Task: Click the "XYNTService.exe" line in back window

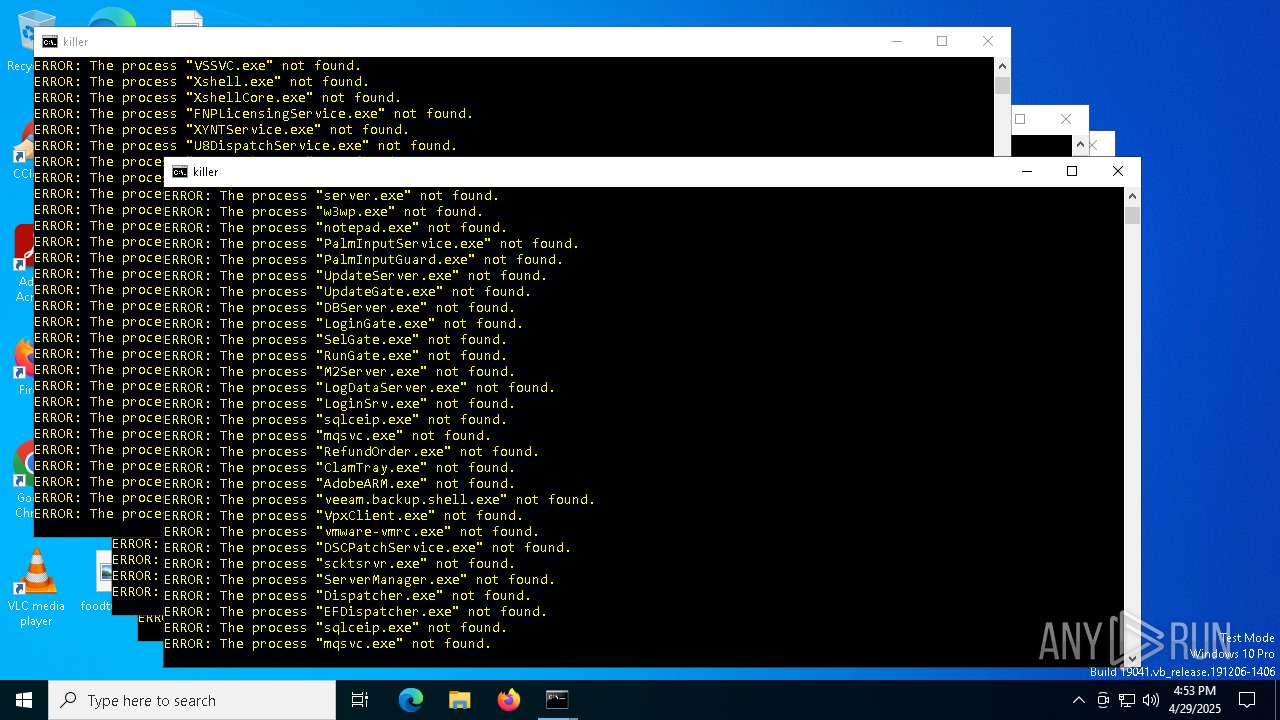Action: pos(222,130)
